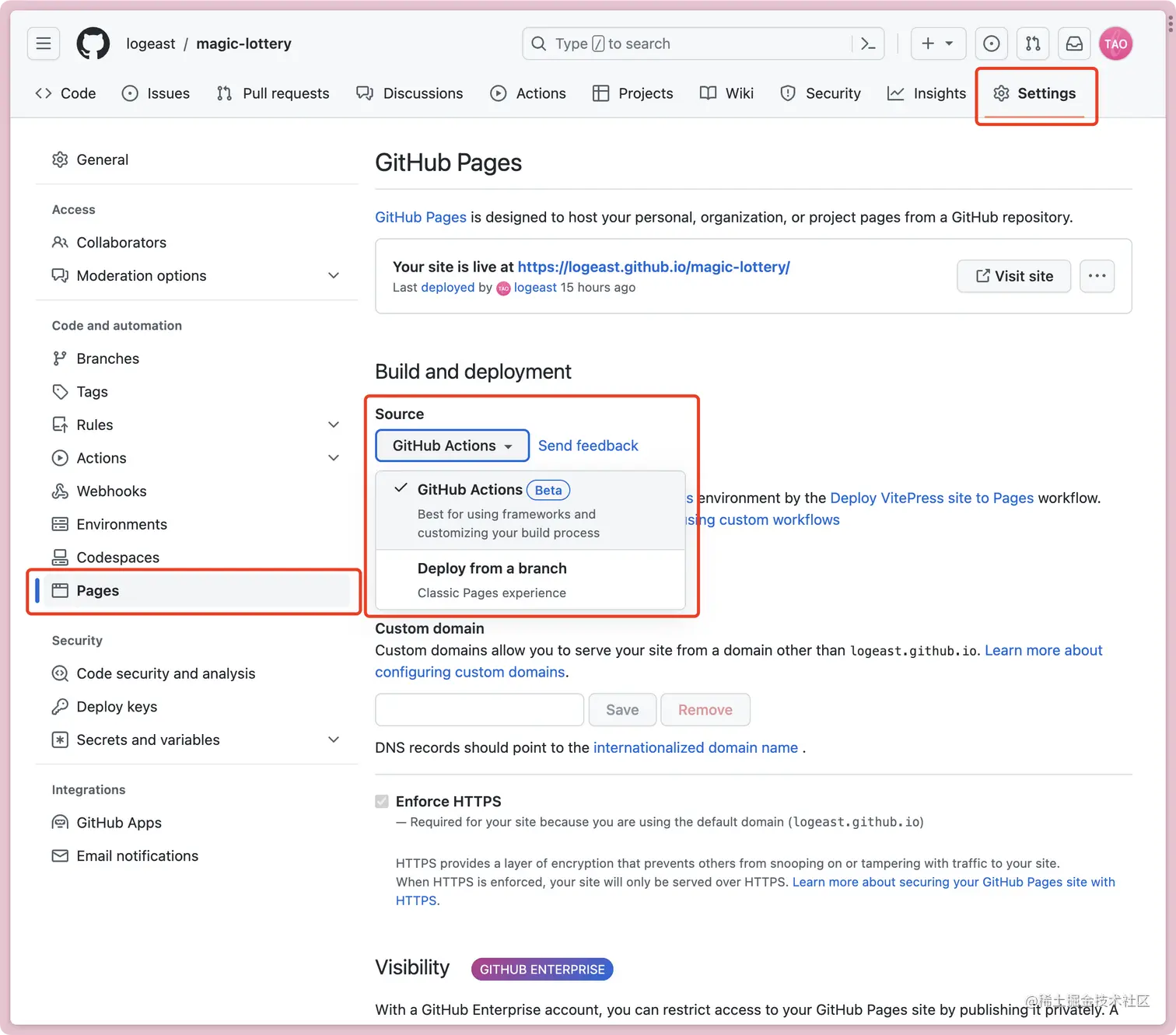Expand the Actions sidebar section
The height and width of the screenshot is (1035, 1176).
(334, 458)
